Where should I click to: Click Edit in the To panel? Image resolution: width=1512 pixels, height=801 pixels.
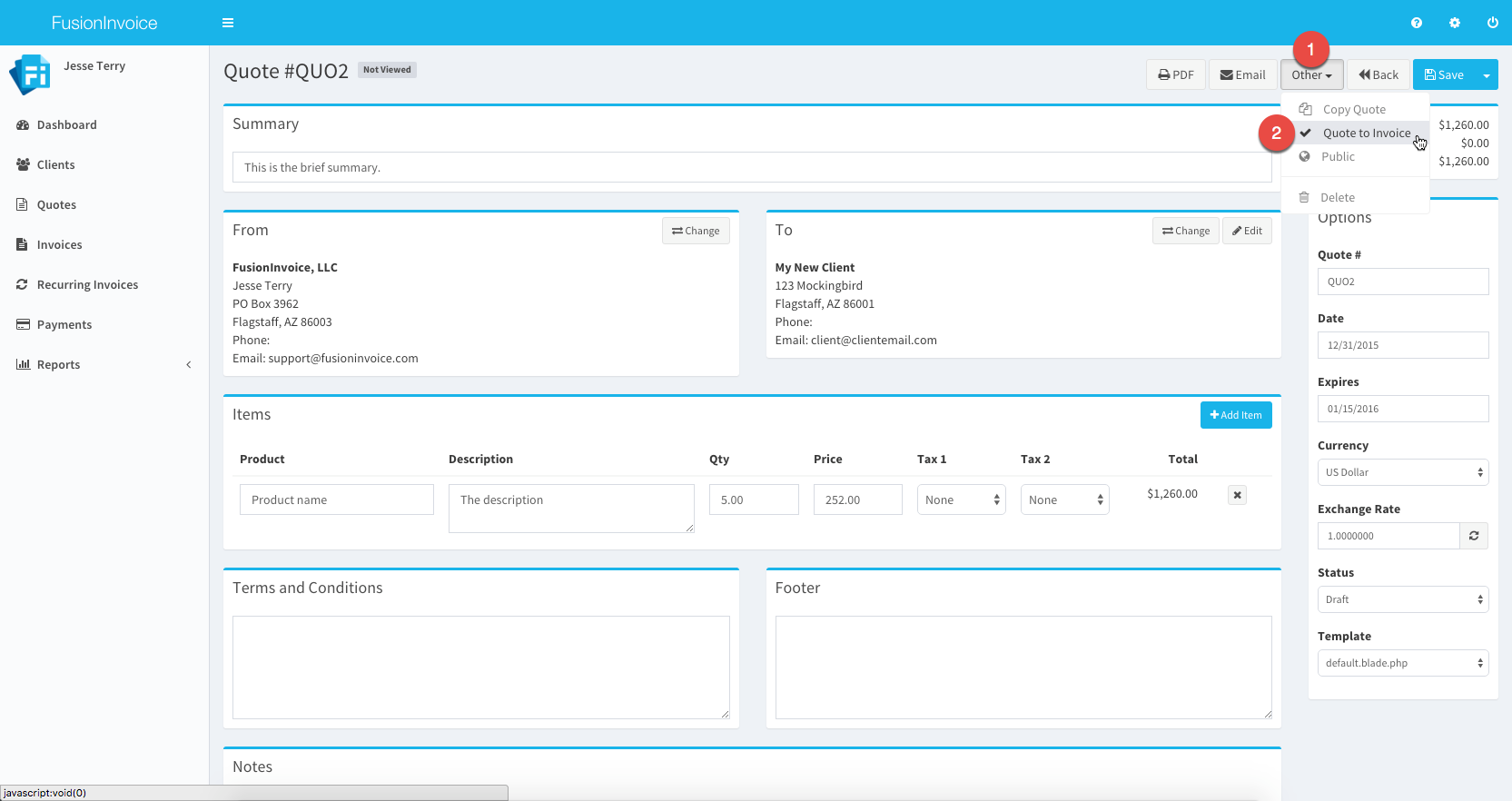tap(1247, 231)
